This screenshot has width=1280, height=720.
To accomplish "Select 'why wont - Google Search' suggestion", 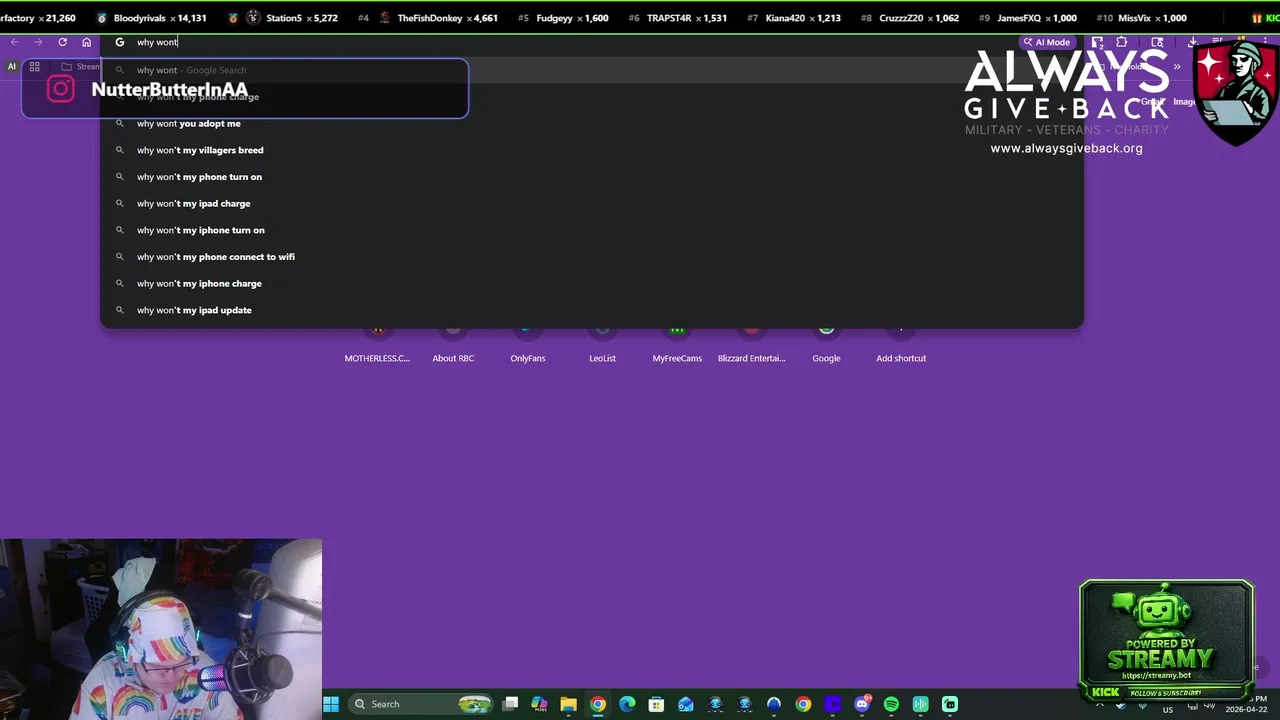I will pyautogui.click(x=591, y=70).
